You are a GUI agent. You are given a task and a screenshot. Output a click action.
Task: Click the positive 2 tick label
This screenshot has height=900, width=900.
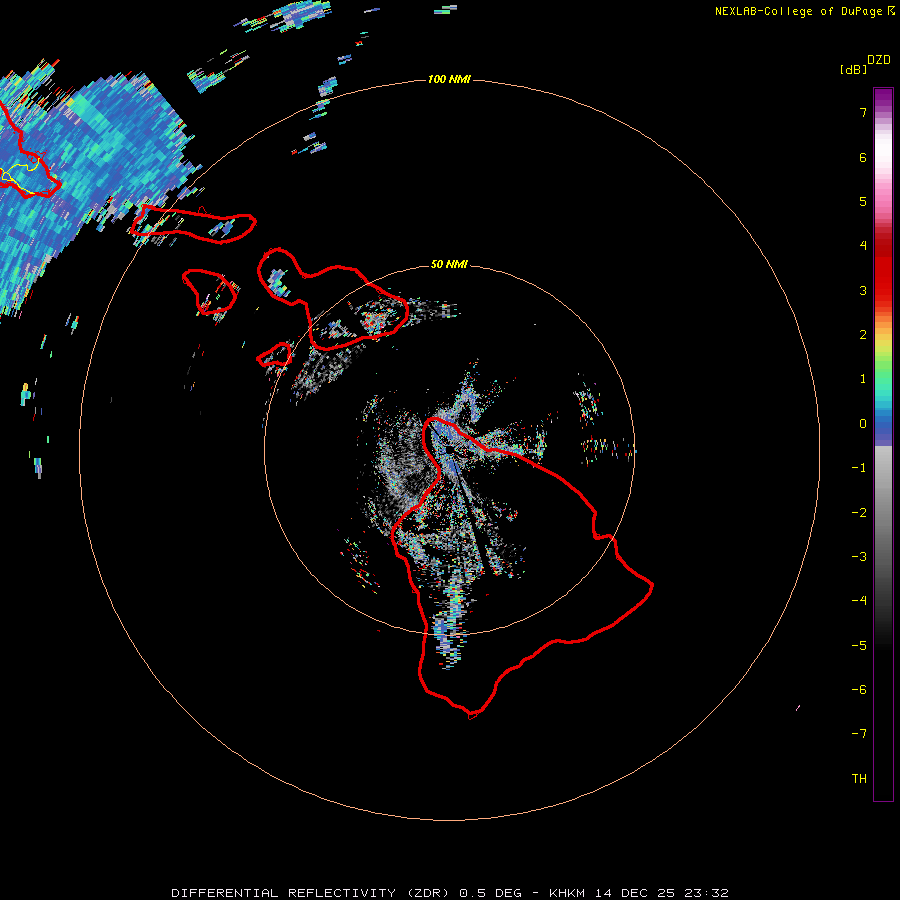tap(863, 335)
